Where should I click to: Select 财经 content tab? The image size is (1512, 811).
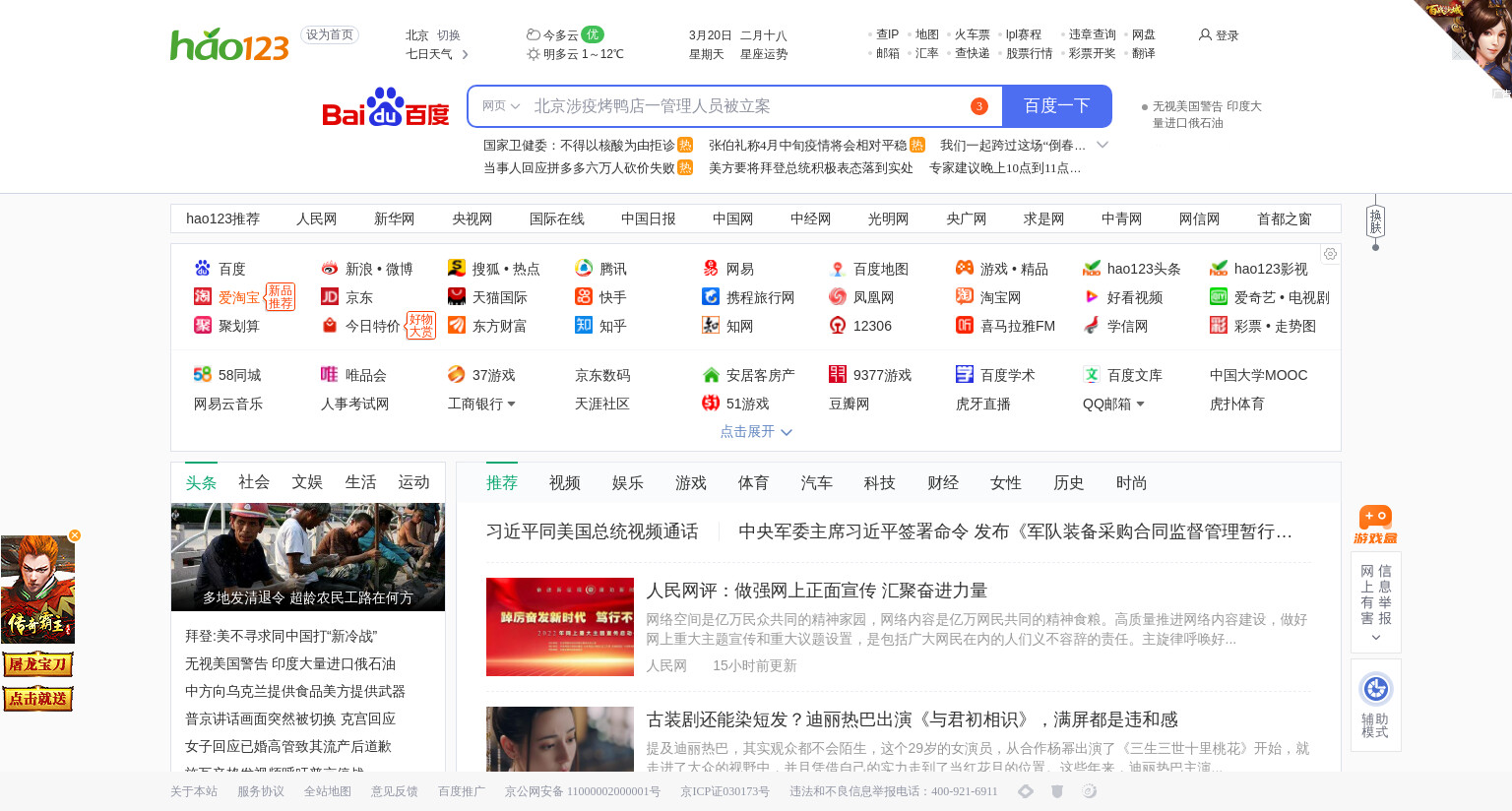pyautogui.click(x=943, y=482)
